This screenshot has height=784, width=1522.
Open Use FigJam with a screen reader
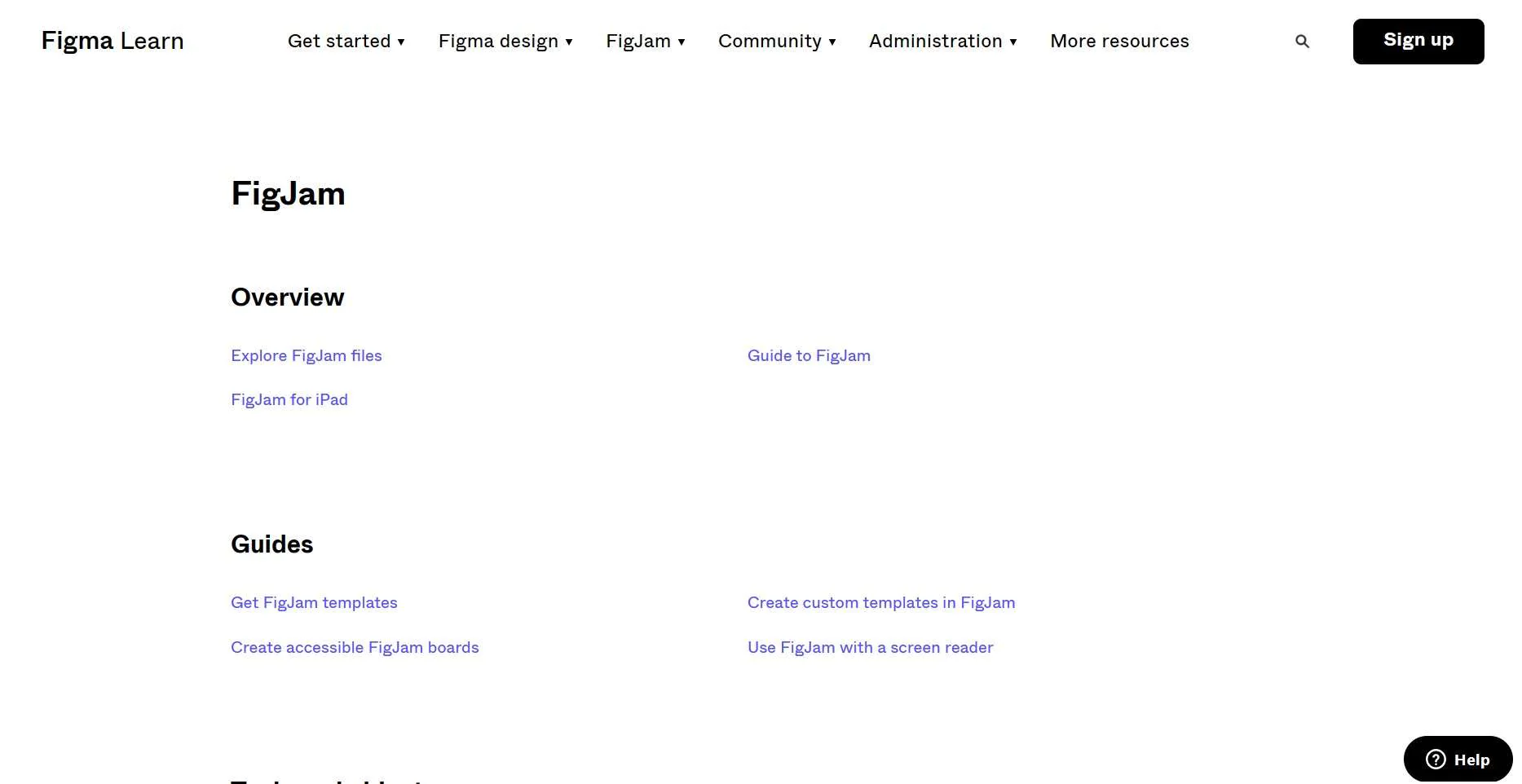click(x=870, y=647)
